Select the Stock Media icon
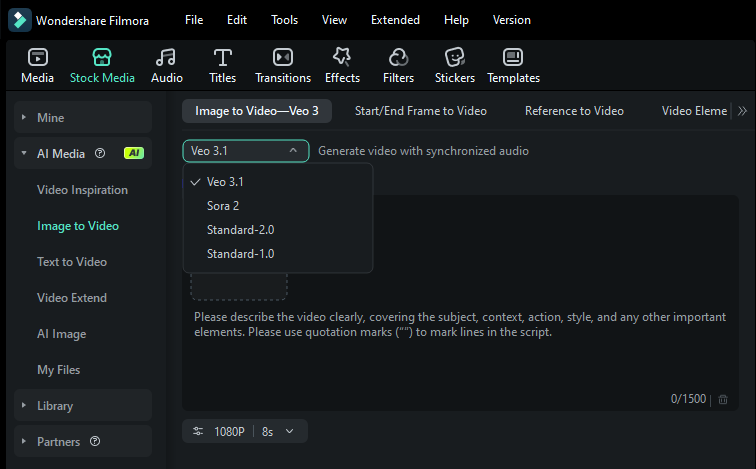The width and height of the screenshot is (756, 469). [x=102, y=57]
